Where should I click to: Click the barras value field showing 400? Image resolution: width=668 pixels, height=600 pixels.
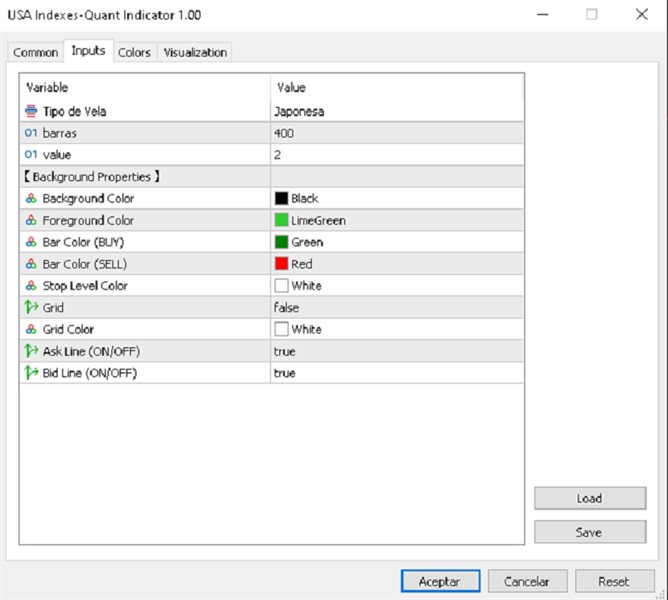coord(397,133)
